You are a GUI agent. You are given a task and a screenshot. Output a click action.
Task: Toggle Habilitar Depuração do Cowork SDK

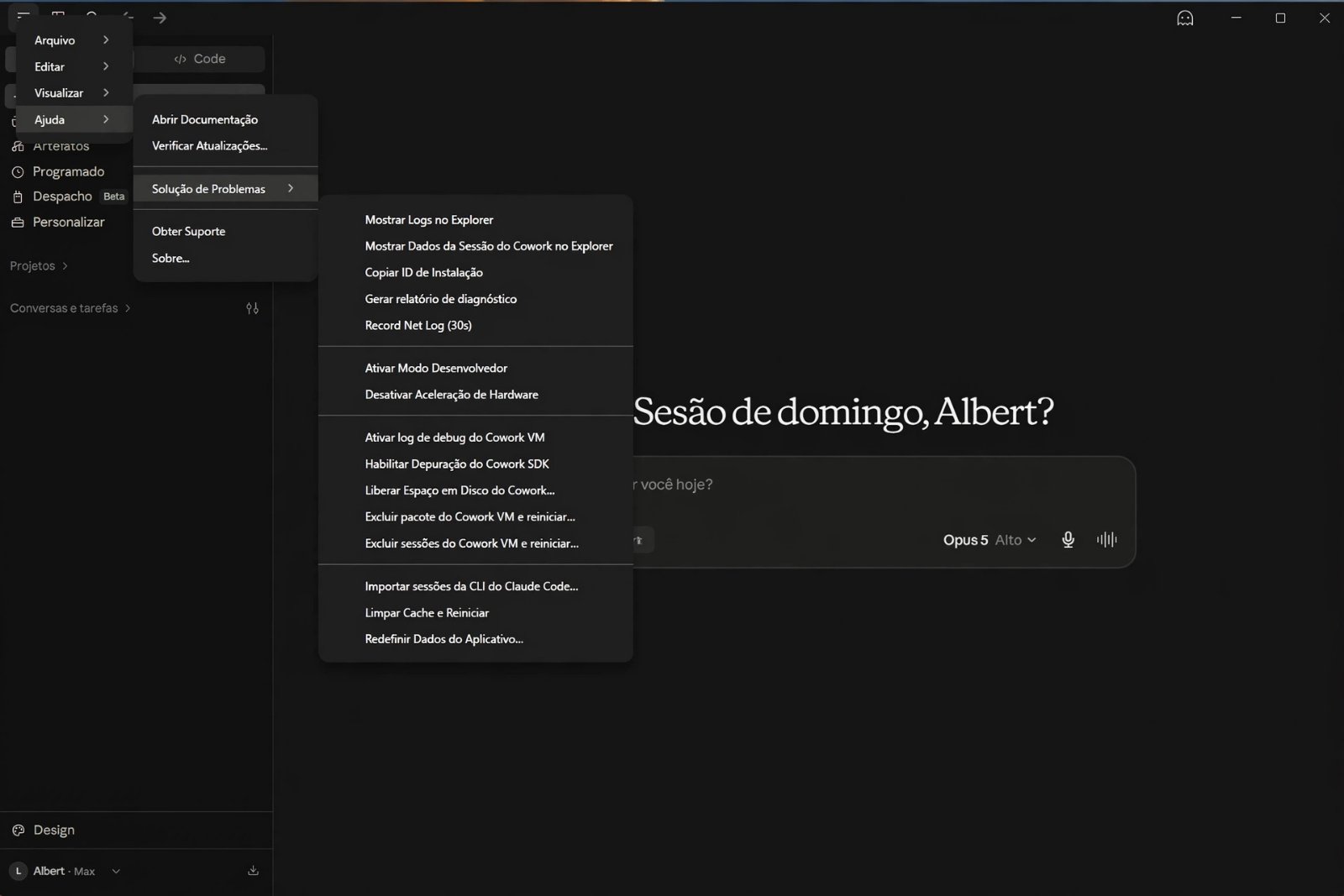[x=475, y=464]
